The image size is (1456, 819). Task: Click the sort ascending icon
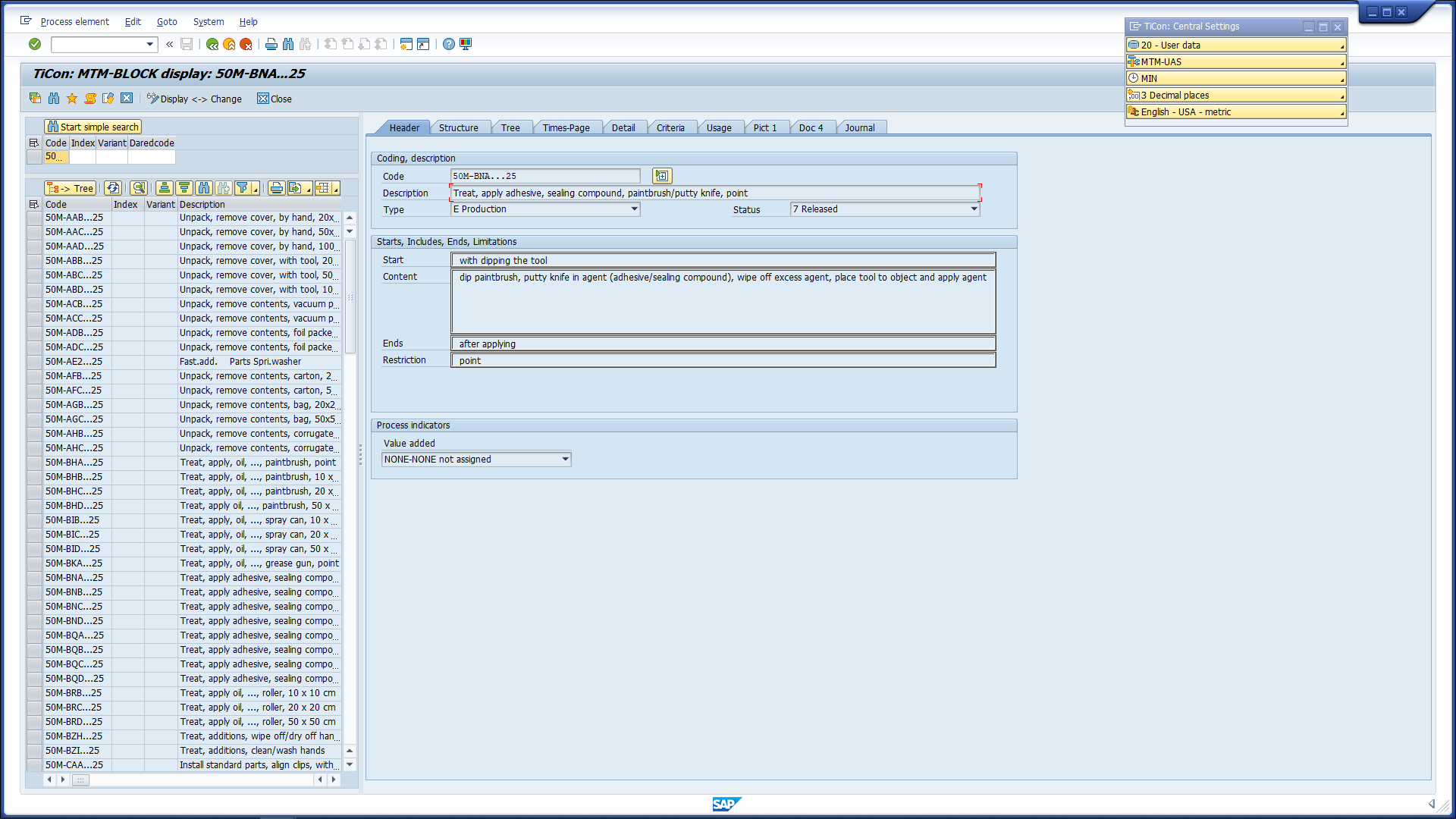[165, 188]
